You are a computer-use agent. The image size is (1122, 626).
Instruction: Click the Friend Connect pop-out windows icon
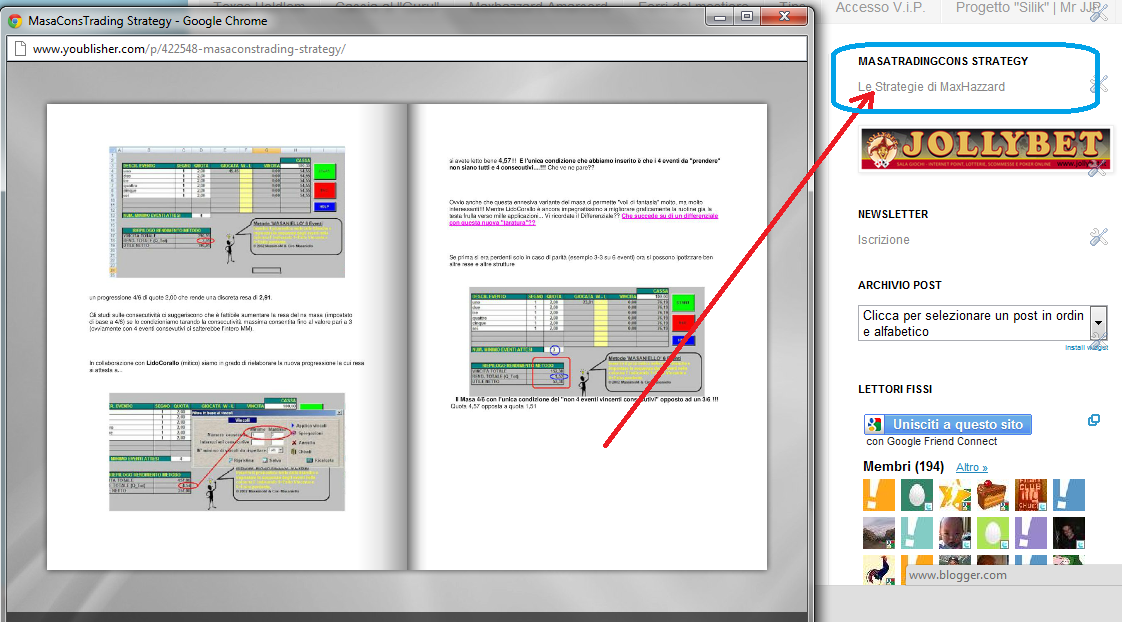pos(1093,420)
